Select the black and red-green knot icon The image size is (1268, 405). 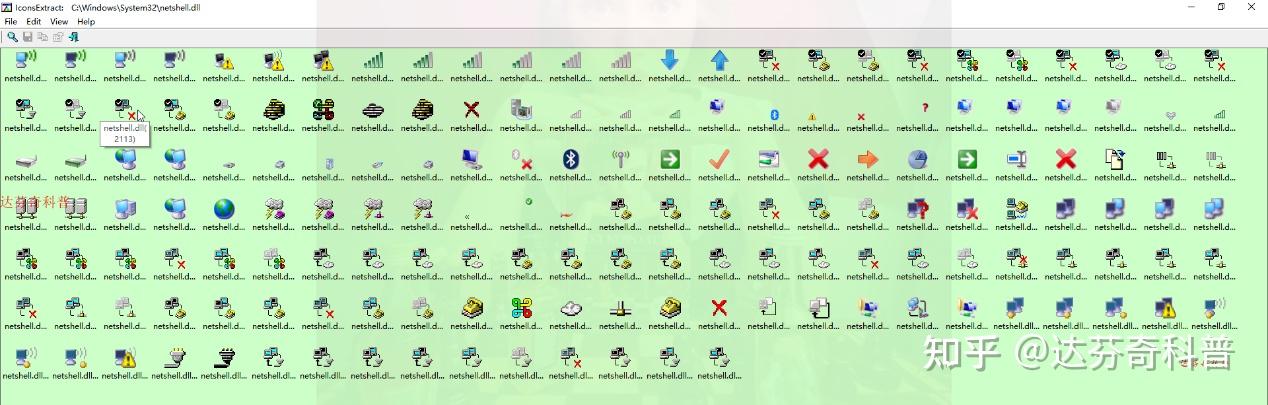tap(323, 109)
